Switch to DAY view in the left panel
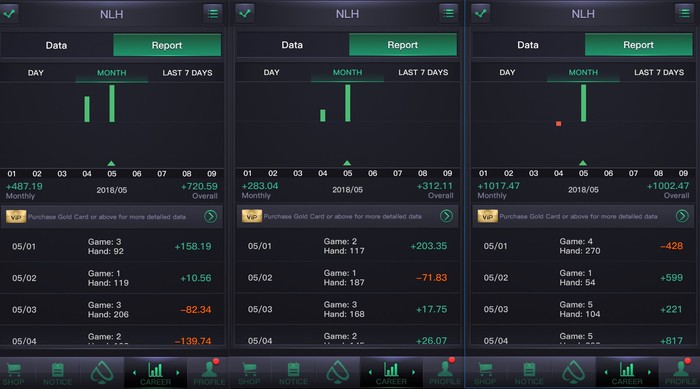This screenshot has width=700, height=389. tap(36, 73)
